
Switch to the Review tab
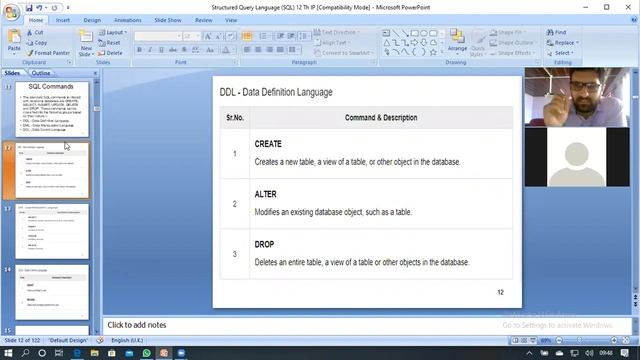click(203, 20)
